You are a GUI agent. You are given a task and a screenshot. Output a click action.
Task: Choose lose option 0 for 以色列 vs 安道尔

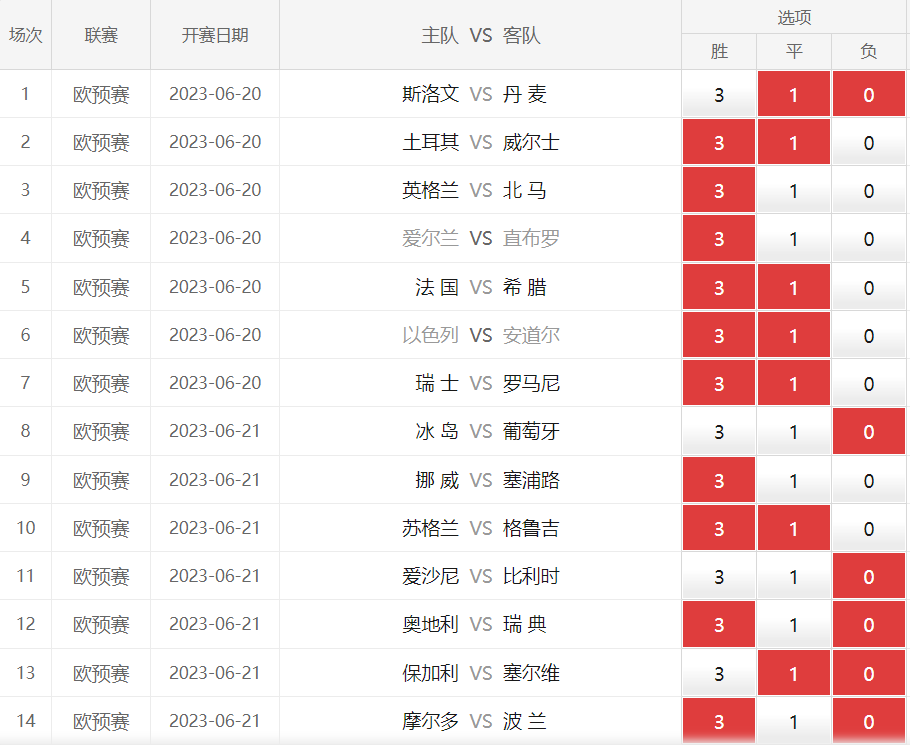point(868,336)
